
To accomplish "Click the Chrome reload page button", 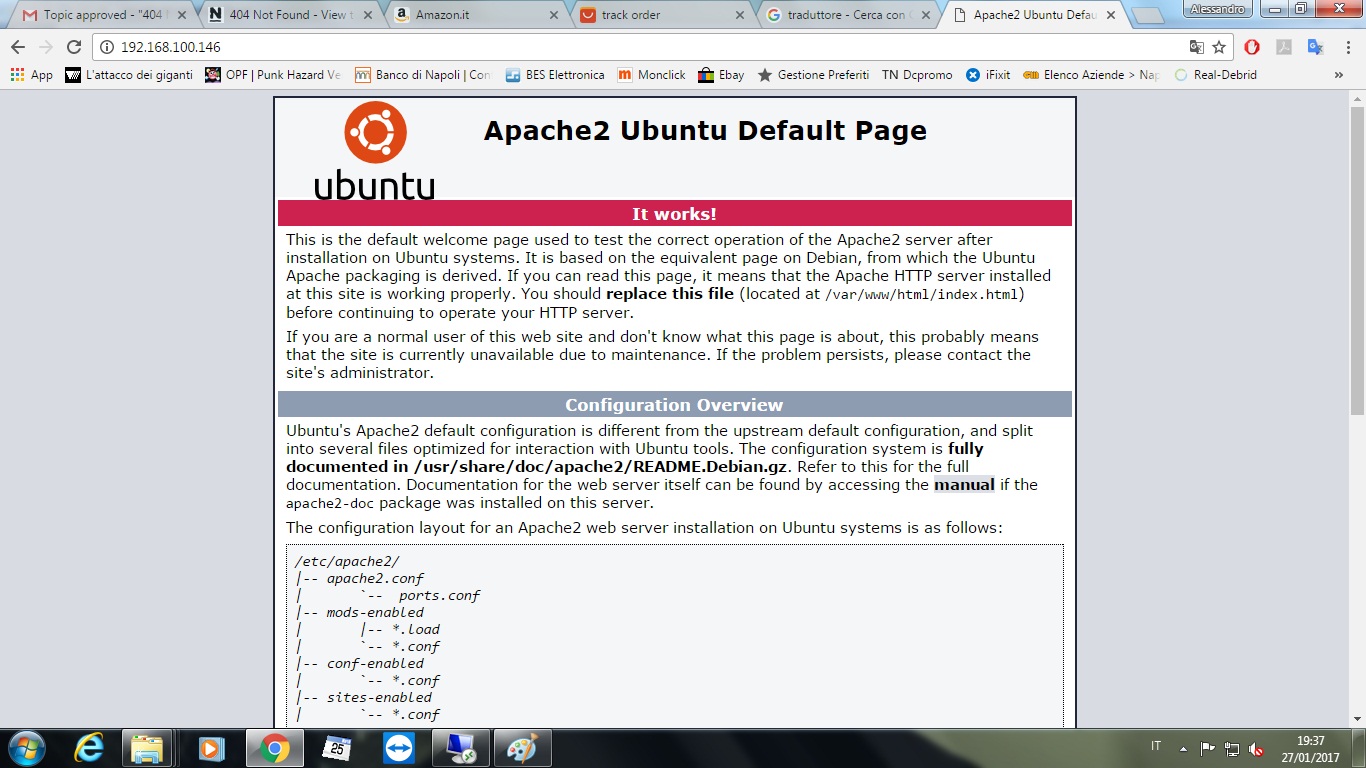I will click(73, 47).
